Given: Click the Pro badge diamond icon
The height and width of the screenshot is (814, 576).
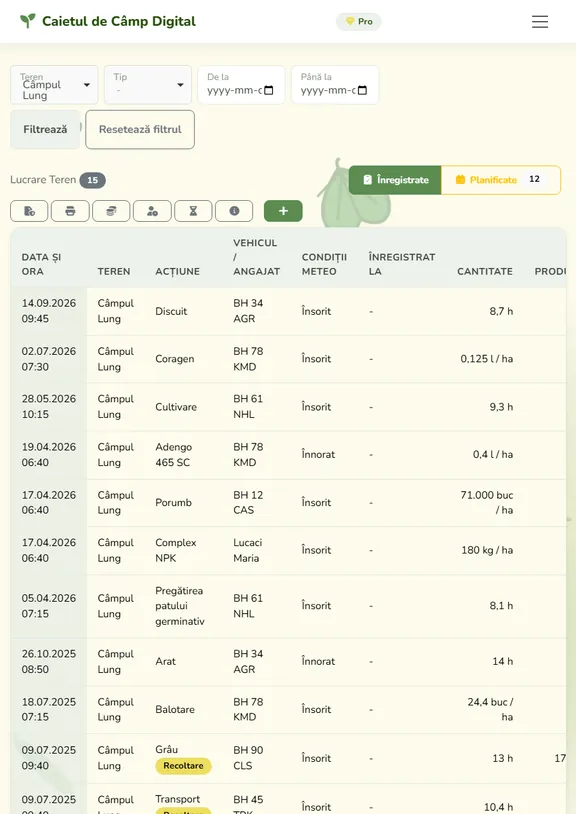Looking at the screenshot, I should [350, 21].
